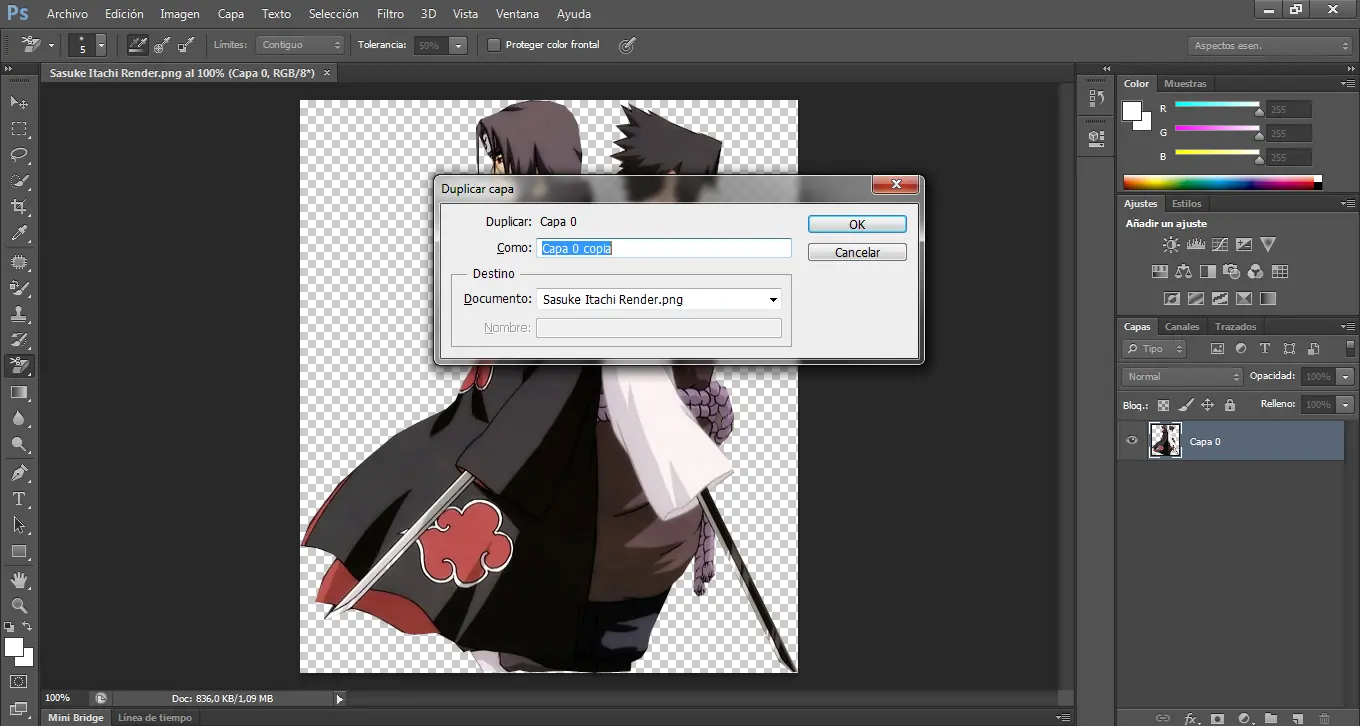1360x726 pixels.
Task: Add an Invert adjustment
Action: coord(1171,299)
